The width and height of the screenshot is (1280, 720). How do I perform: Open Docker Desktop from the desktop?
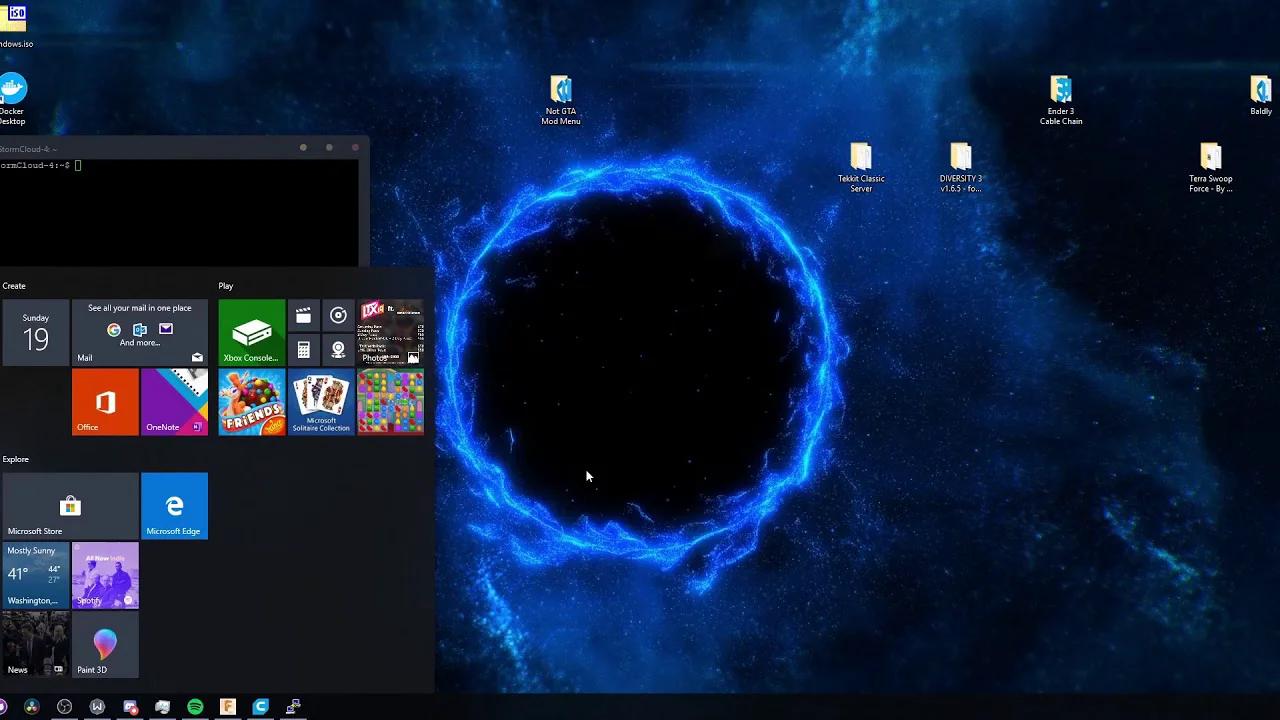tap(13, 90)
